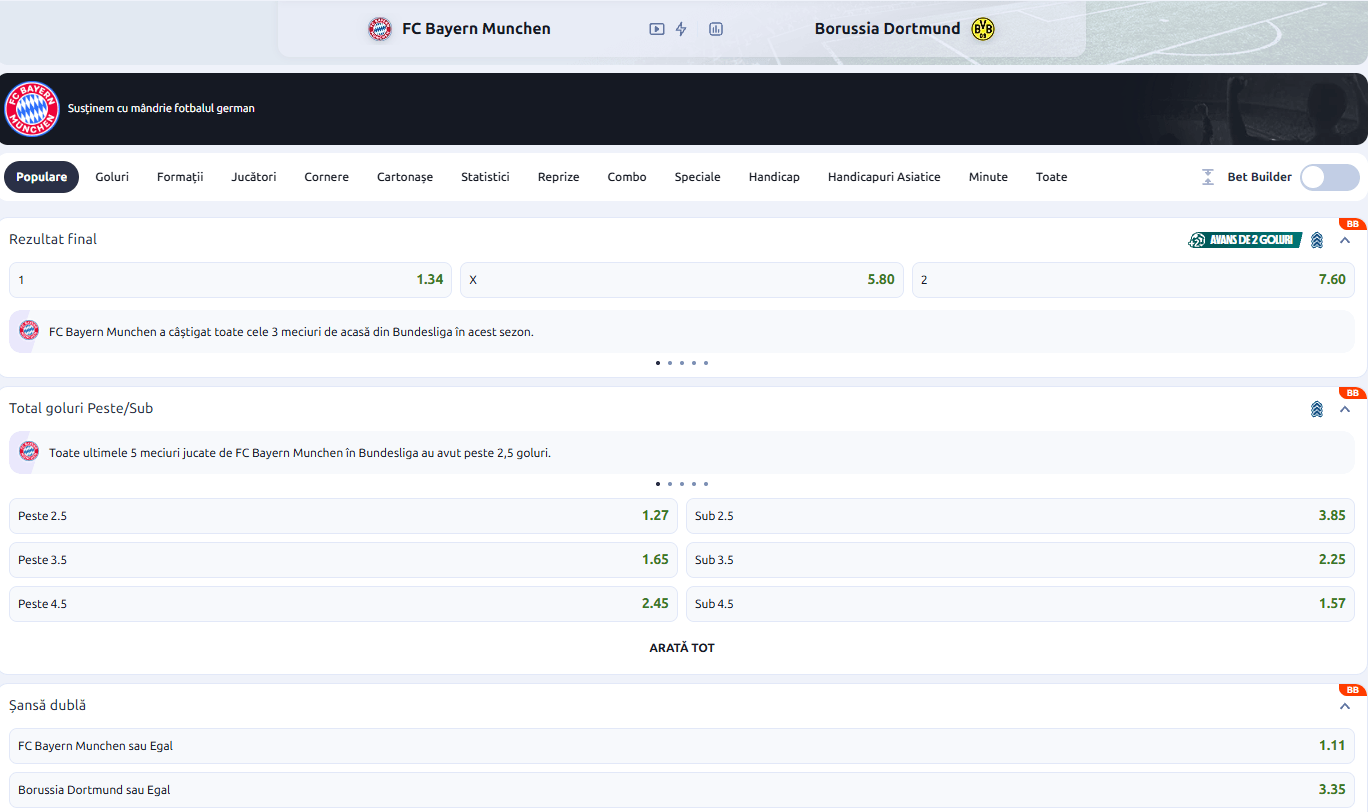Select away win at 7.60
The height and width of the screenshot is (812, 1368).
coord(1133,280)
